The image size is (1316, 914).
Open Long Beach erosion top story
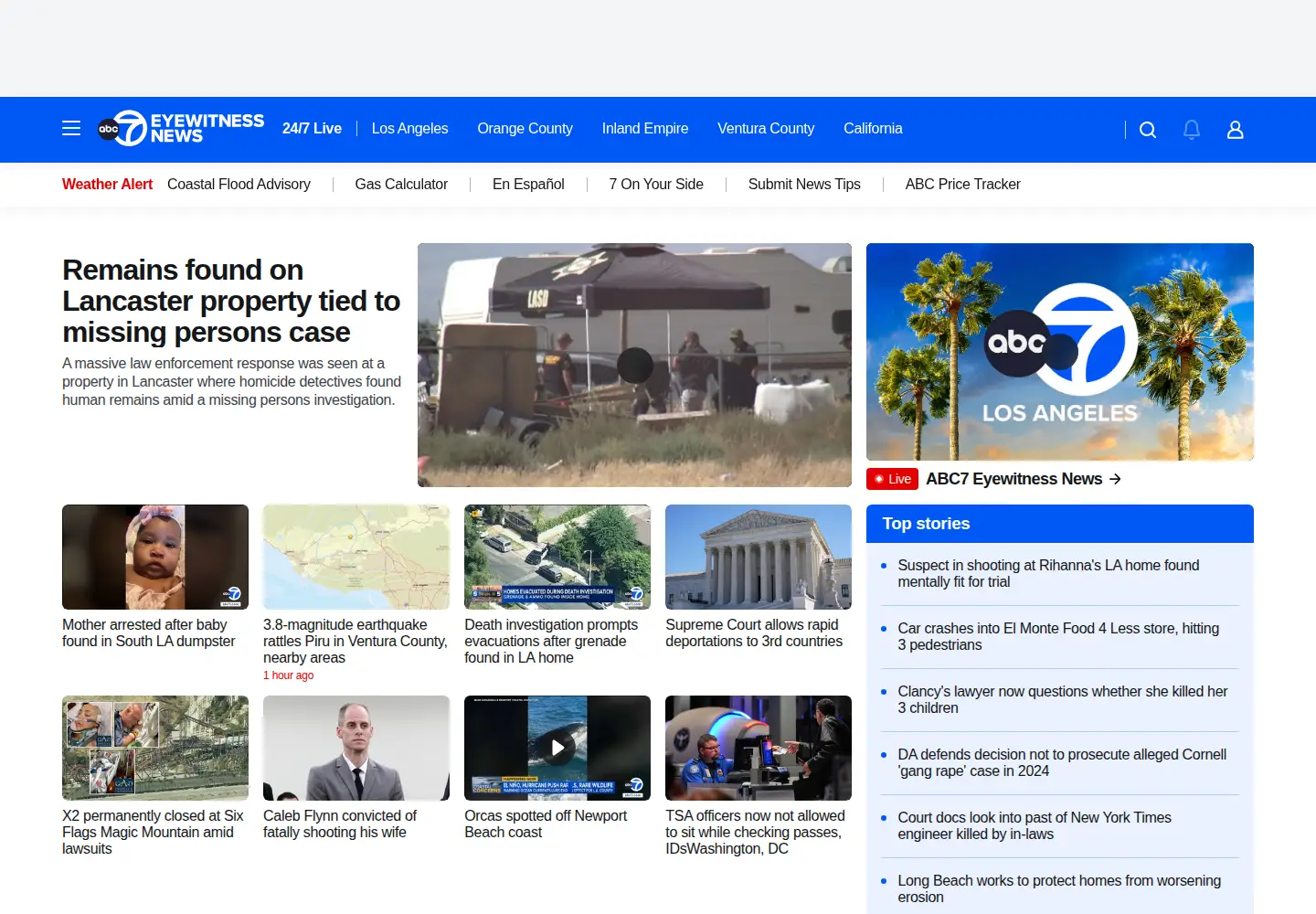click(1059, 889)
